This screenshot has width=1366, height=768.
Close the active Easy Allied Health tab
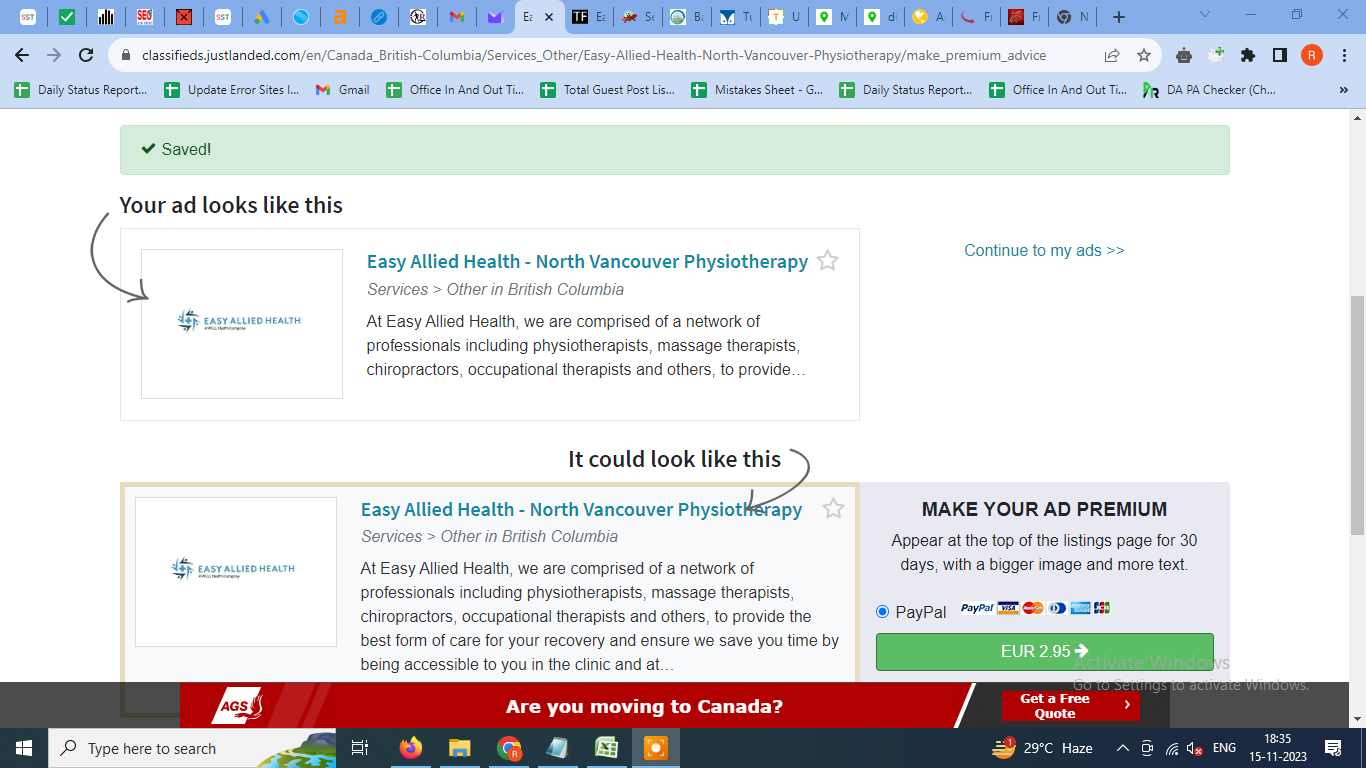coord(549,17)
